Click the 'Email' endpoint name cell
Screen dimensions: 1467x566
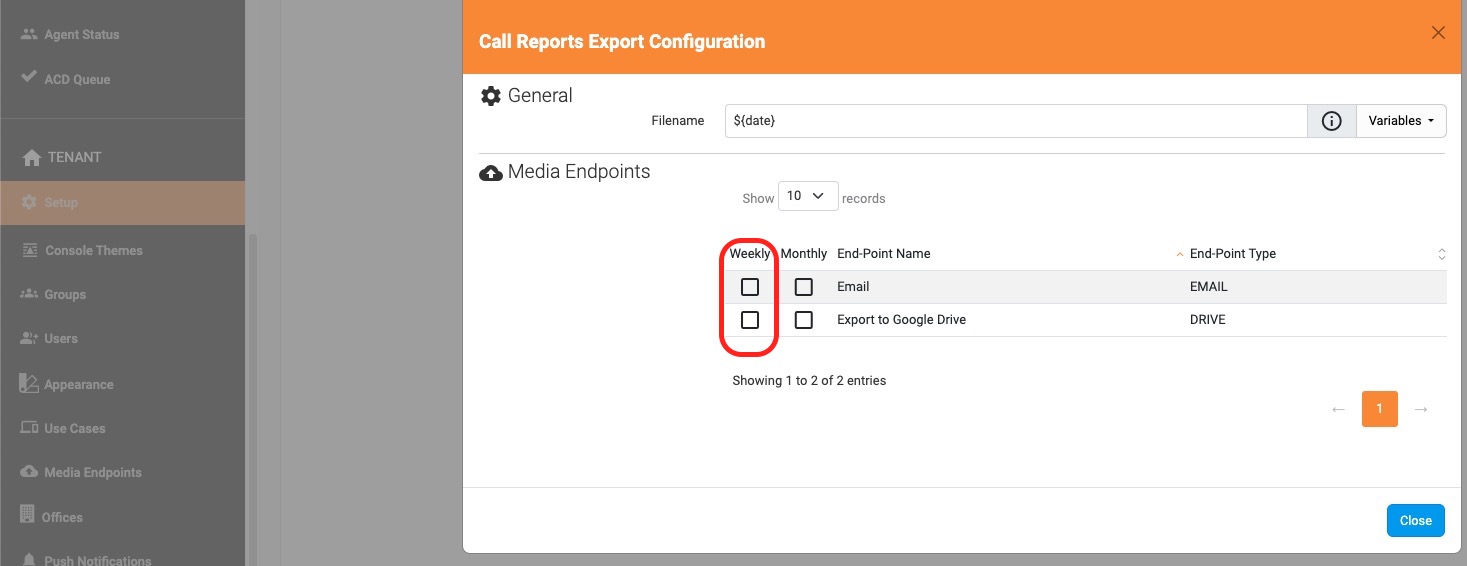853,287
